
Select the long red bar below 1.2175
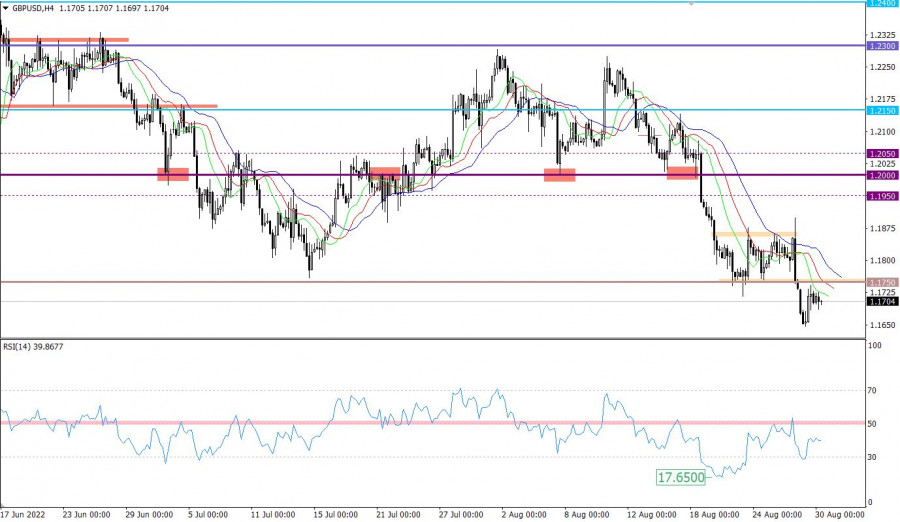(x=110, y=106)
